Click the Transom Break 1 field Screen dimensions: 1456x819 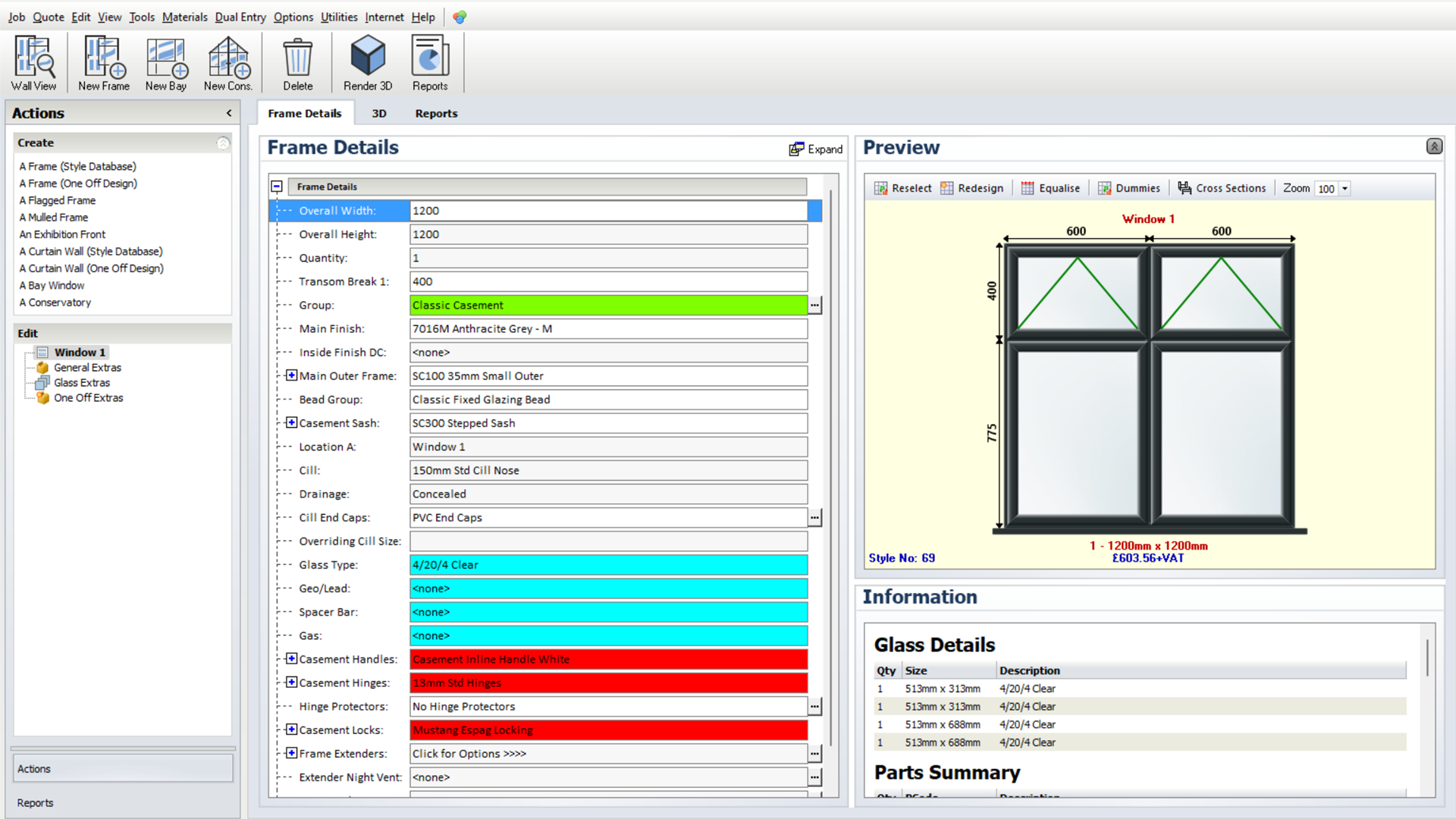608,281
